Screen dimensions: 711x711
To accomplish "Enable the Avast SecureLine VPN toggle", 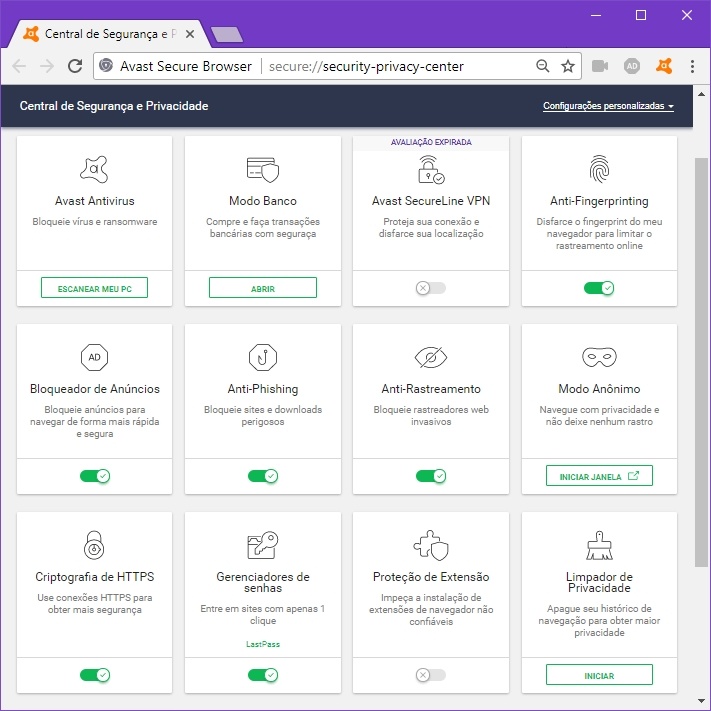I will point(431,288).
